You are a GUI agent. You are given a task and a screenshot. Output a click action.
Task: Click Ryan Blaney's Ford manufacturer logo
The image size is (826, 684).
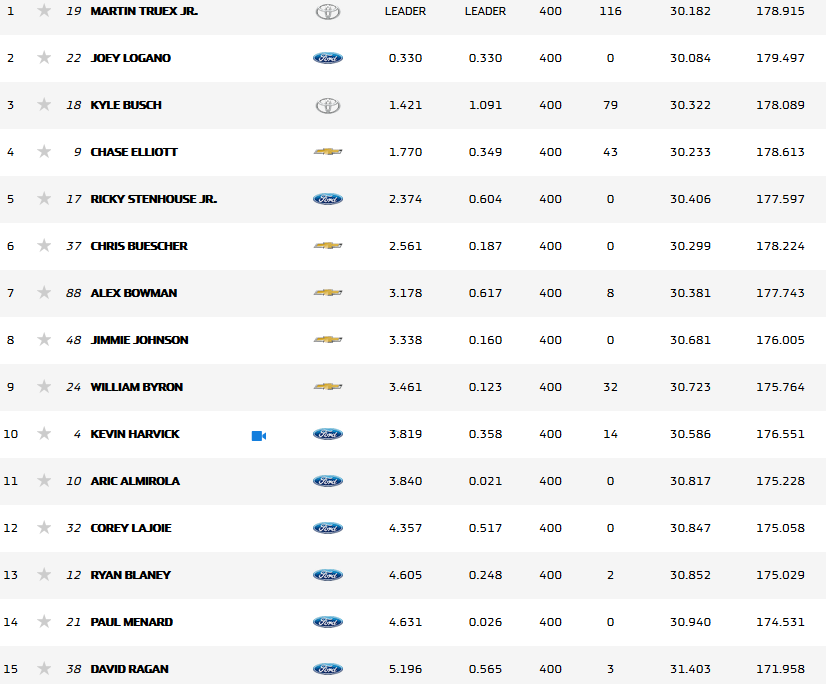(328, 575)
